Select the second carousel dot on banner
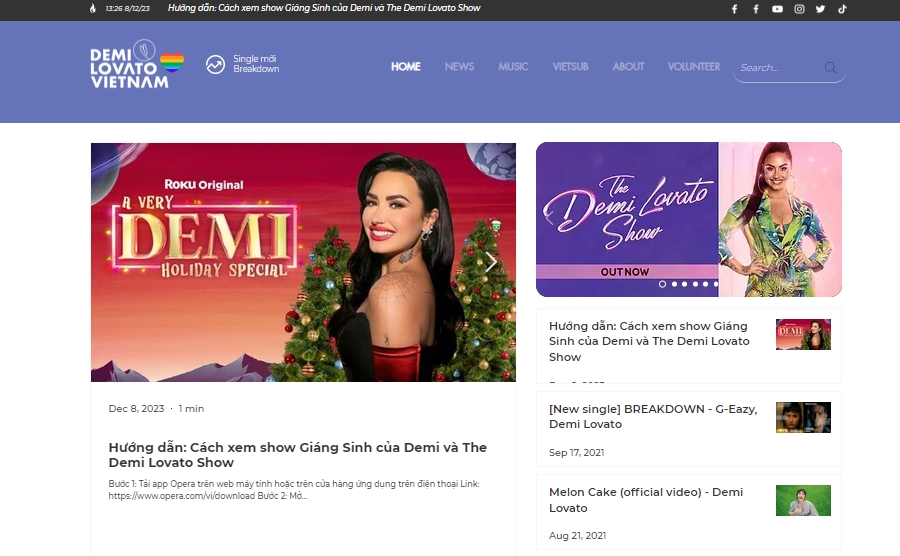 (x=674, y=284)
